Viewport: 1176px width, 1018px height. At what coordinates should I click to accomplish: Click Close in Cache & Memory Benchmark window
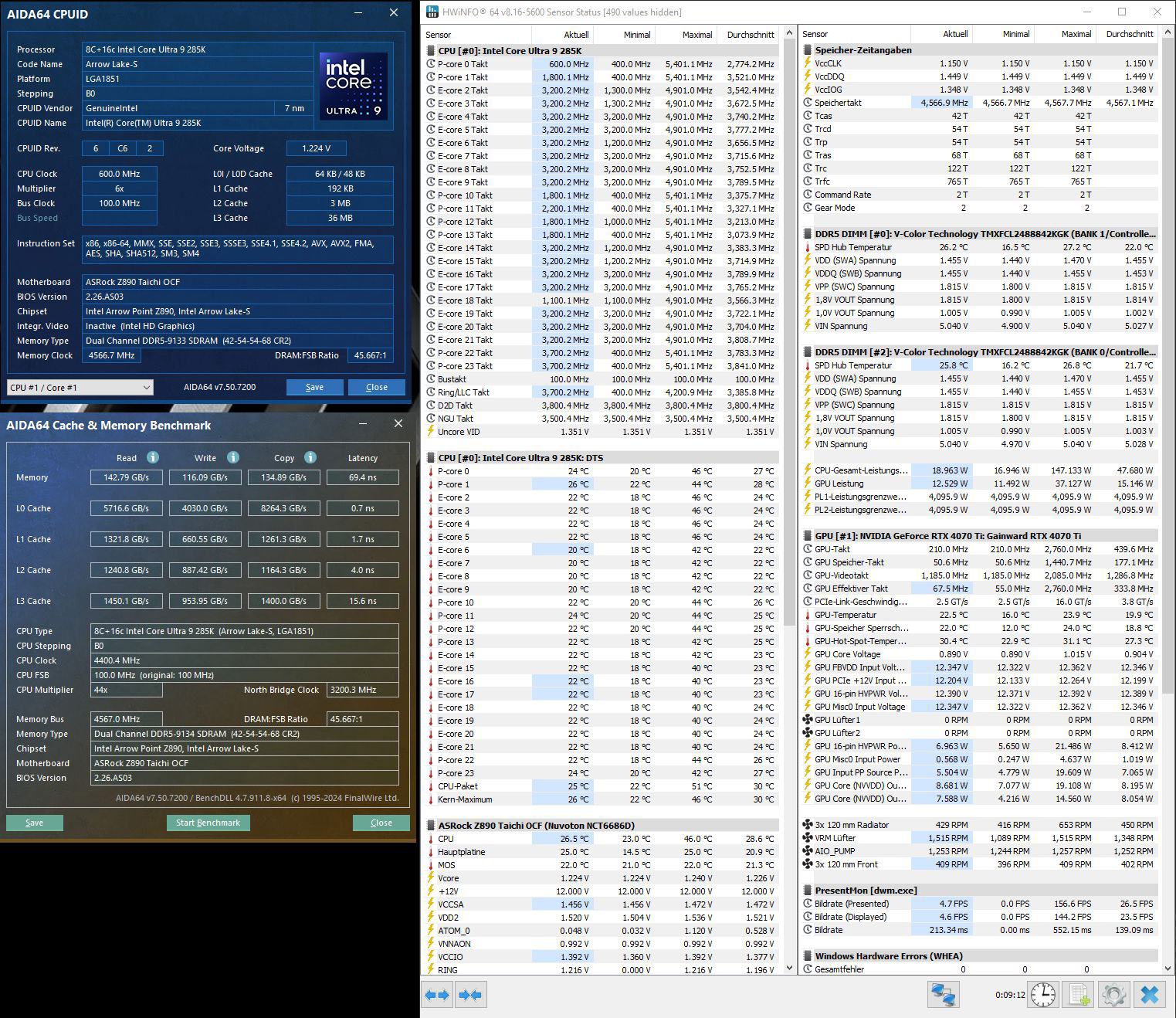[x=381, y=823]
